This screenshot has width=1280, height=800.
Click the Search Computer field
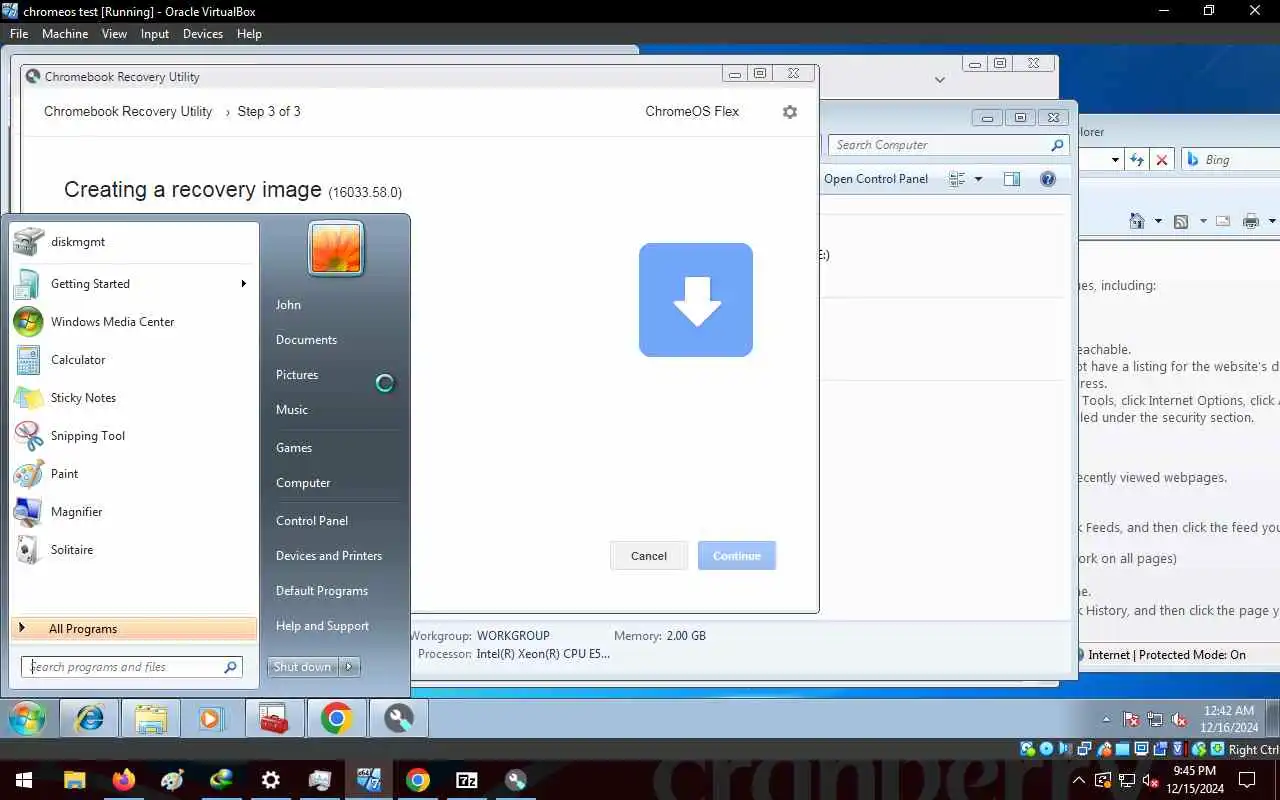click(949, 145)
